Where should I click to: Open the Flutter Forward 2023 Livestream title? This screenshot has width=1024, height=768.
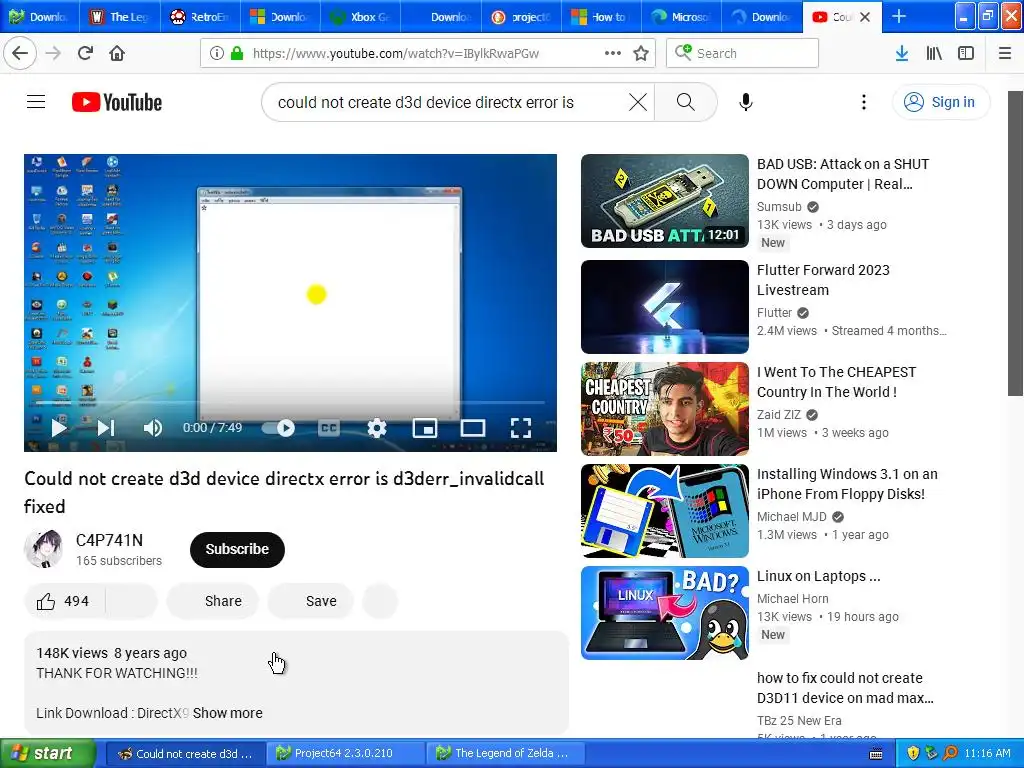tap(824, 280)
